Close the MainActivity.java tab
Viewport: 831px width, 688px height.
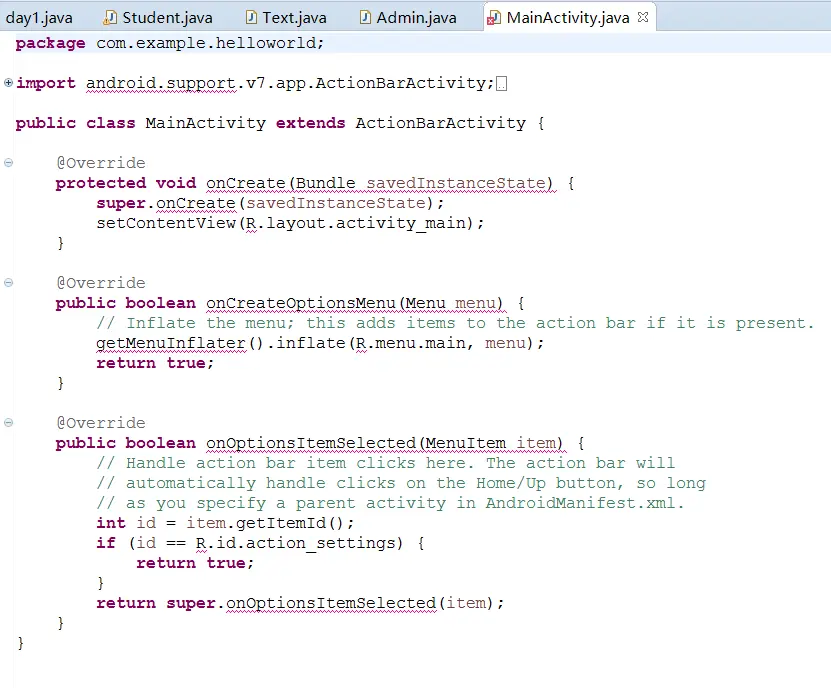tap(643, 17)
